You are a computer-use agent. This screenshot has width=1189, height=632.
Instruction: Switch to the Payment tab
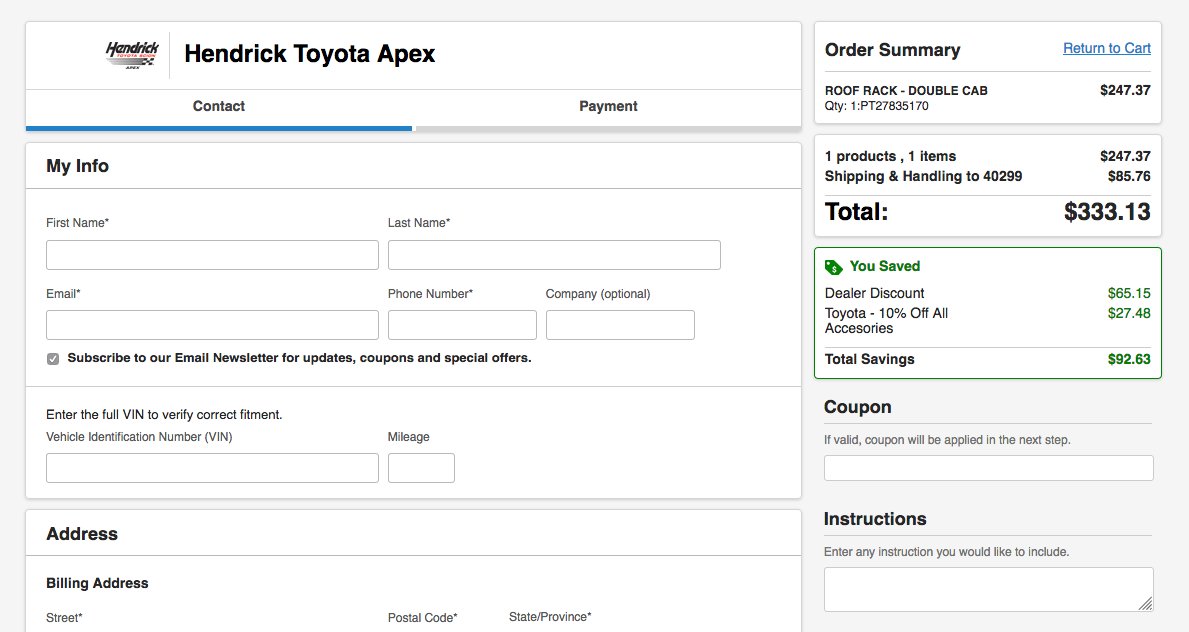point(608,107)
